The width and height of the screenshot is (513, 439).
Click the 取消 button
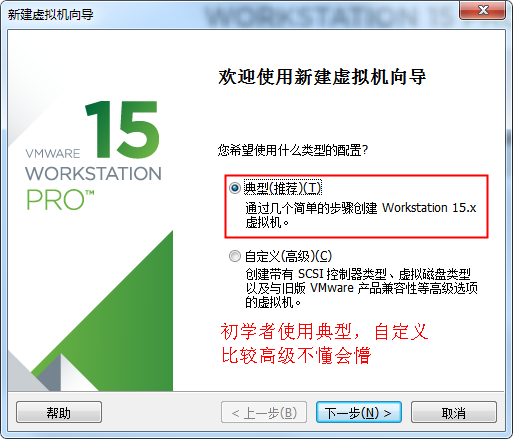coord(454,413)
